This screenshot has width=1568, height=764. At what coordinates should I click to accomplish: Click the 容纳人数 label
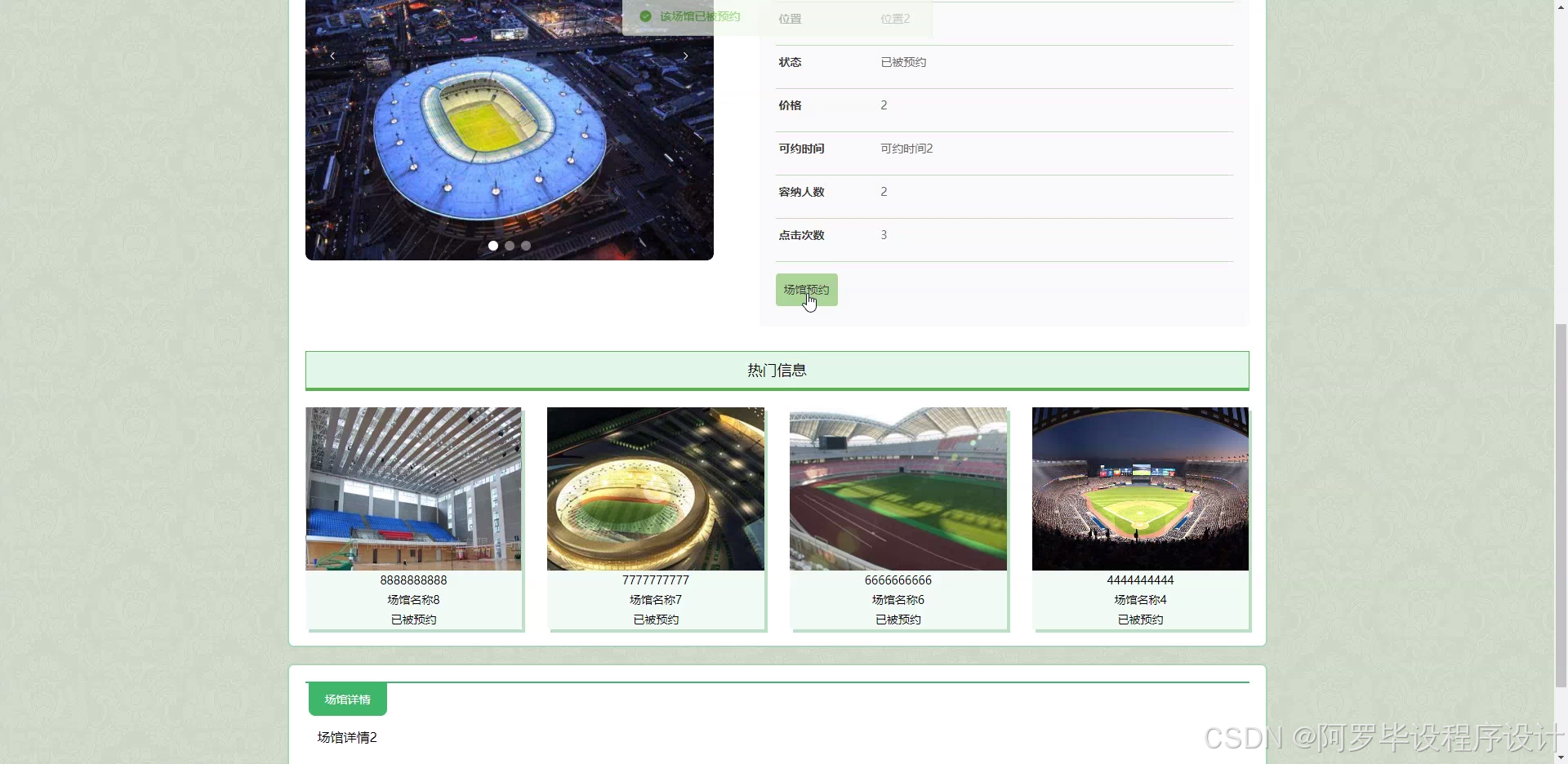[801, 192]
